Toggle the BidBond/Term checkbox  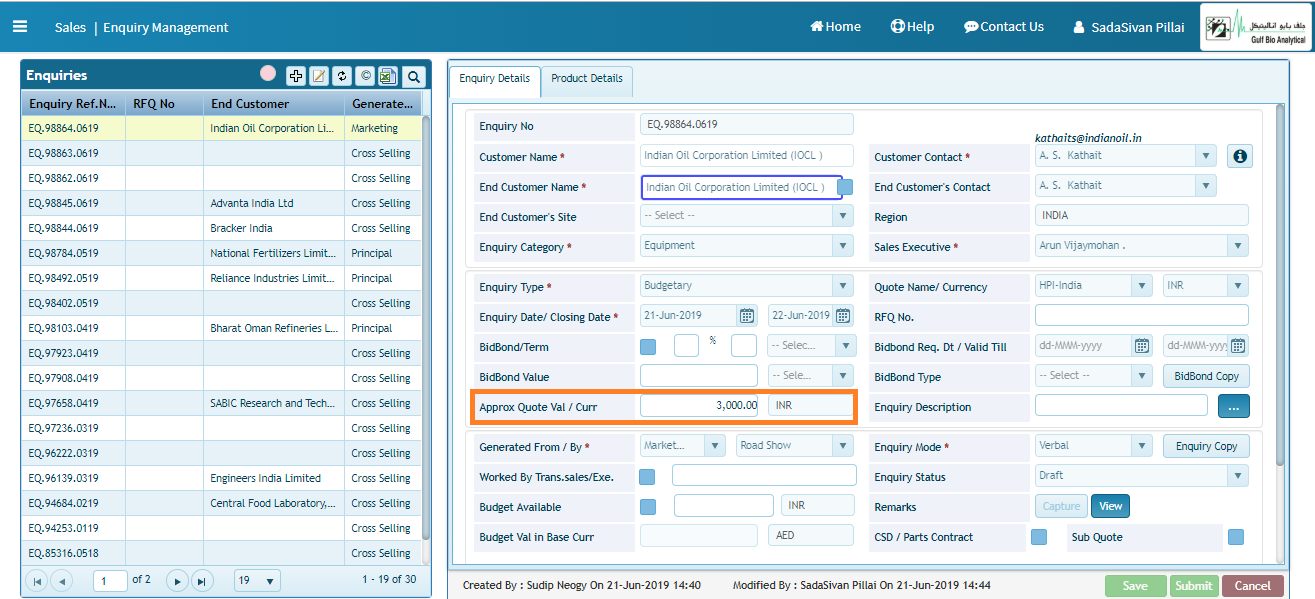pos(648,347)
